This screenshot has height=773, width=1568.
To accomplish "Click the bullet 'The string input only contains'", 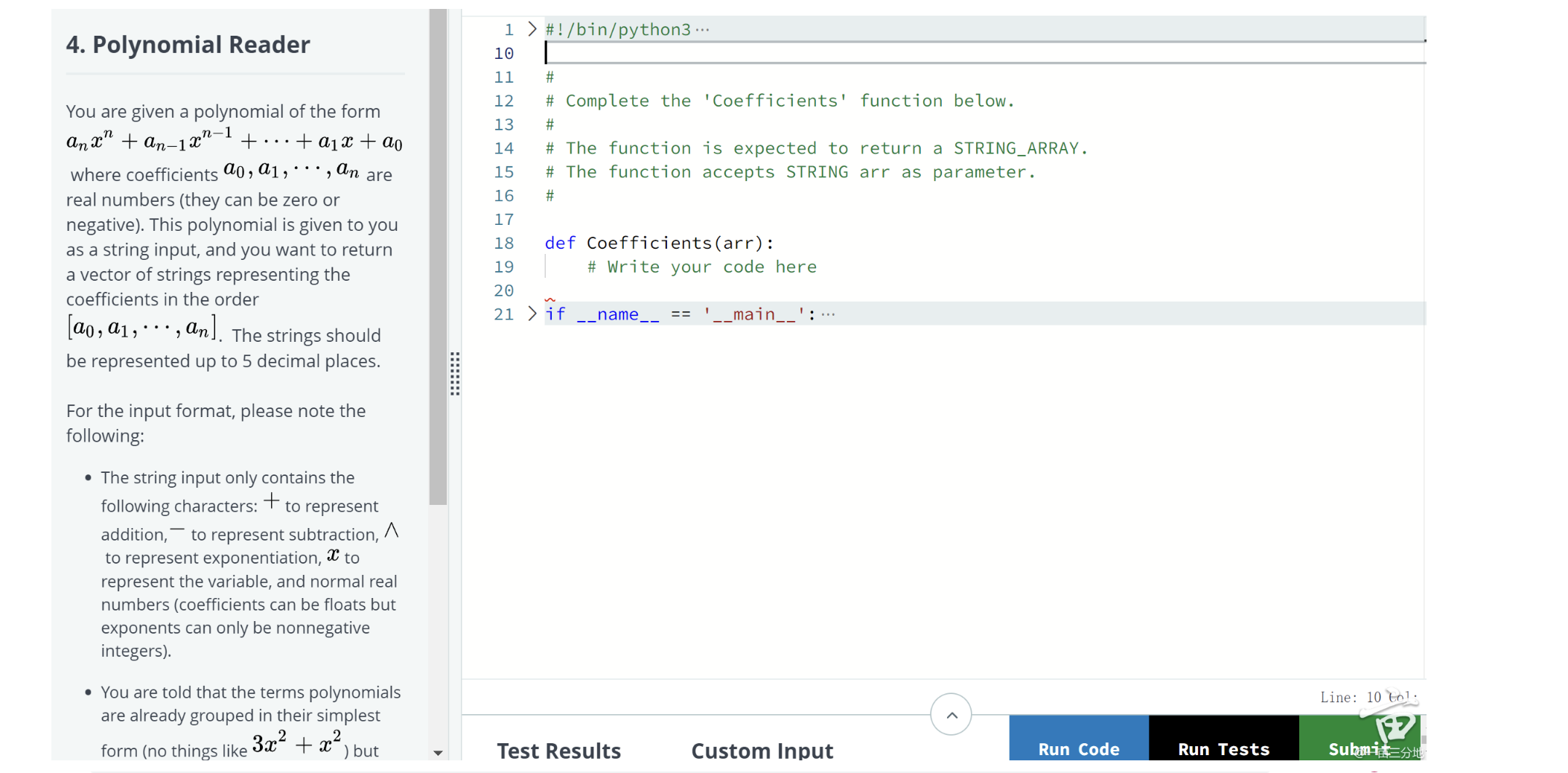I will coord(251,564).
